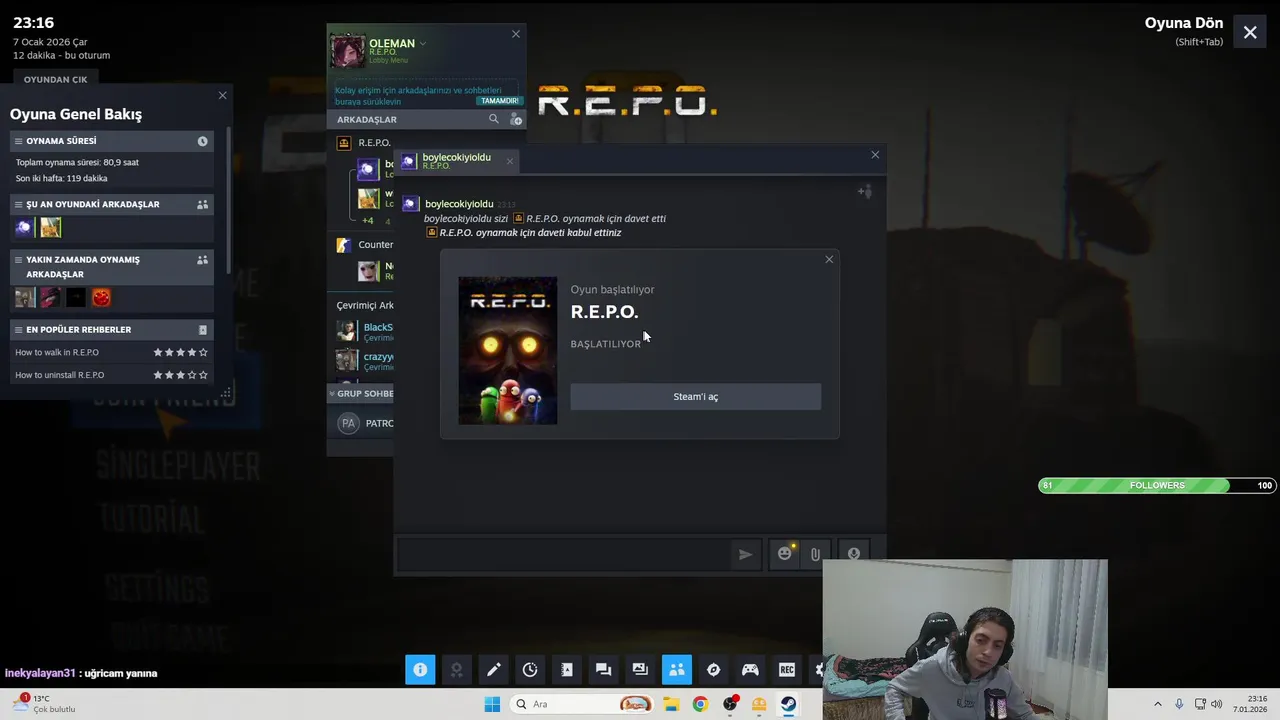Expand the +4 more friends in R.E.P.O. group
1280x720 pixels.
pos(368,221)
